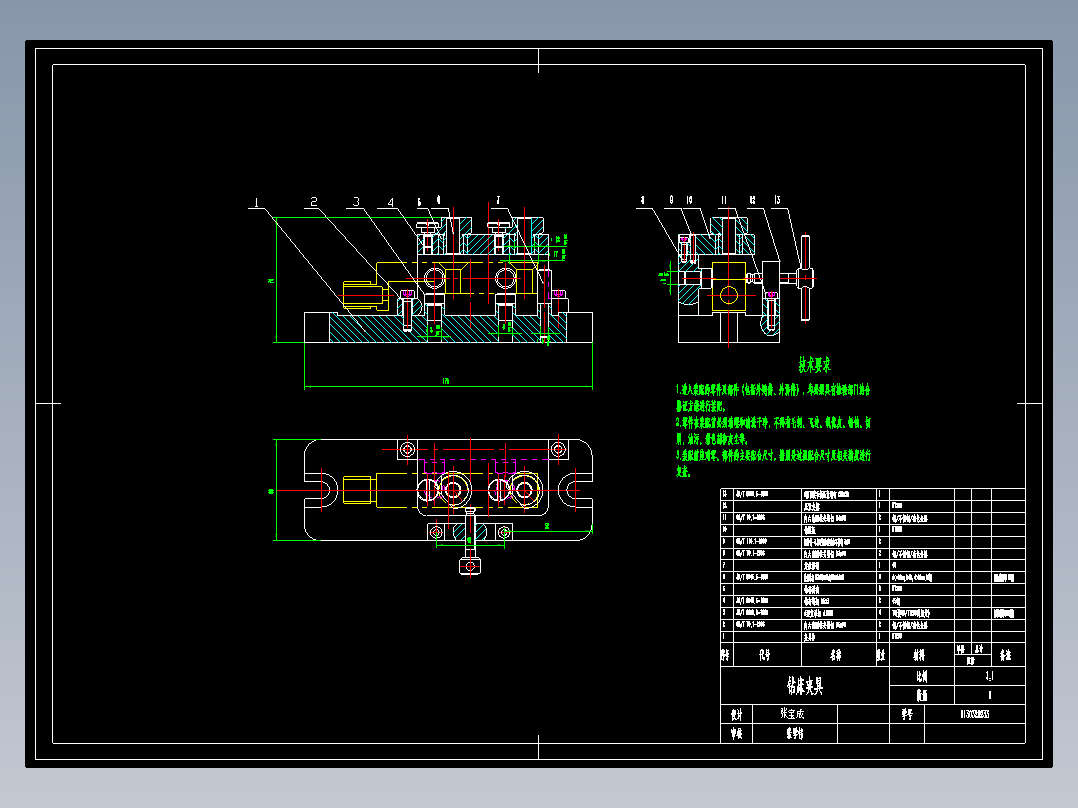1078x808 pixels.
Task: Select balloon number 11 in side view
Action: pyautogui.click(x=724, y=200)
